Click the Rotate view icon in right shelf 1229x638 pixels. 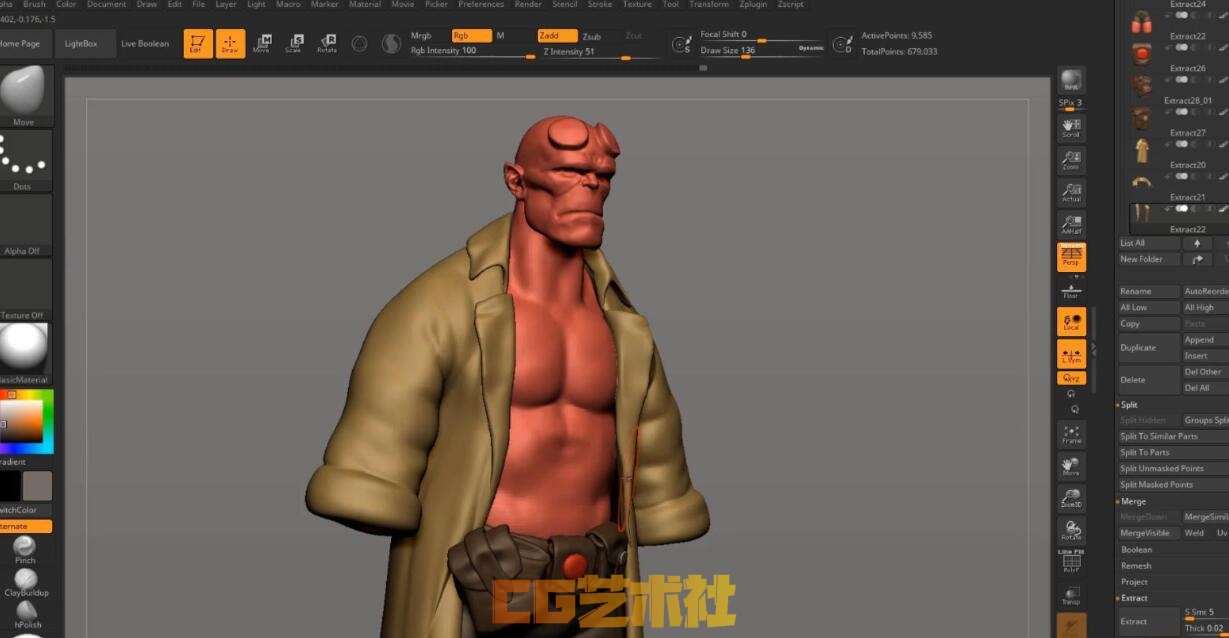coord(1071,530)
